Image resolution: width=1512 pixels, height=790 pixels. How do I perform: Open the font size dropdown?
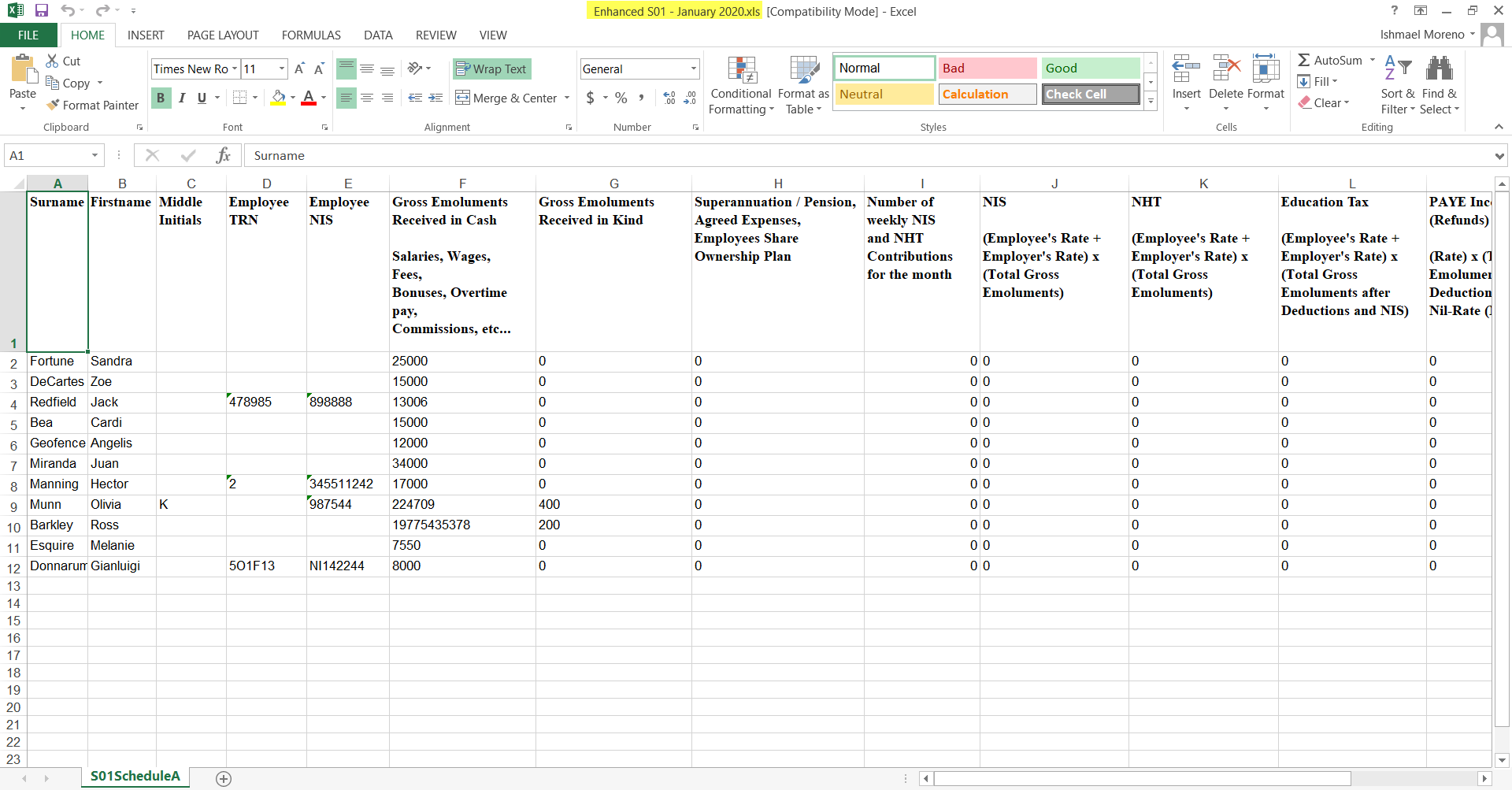click(x=282, y=69)
